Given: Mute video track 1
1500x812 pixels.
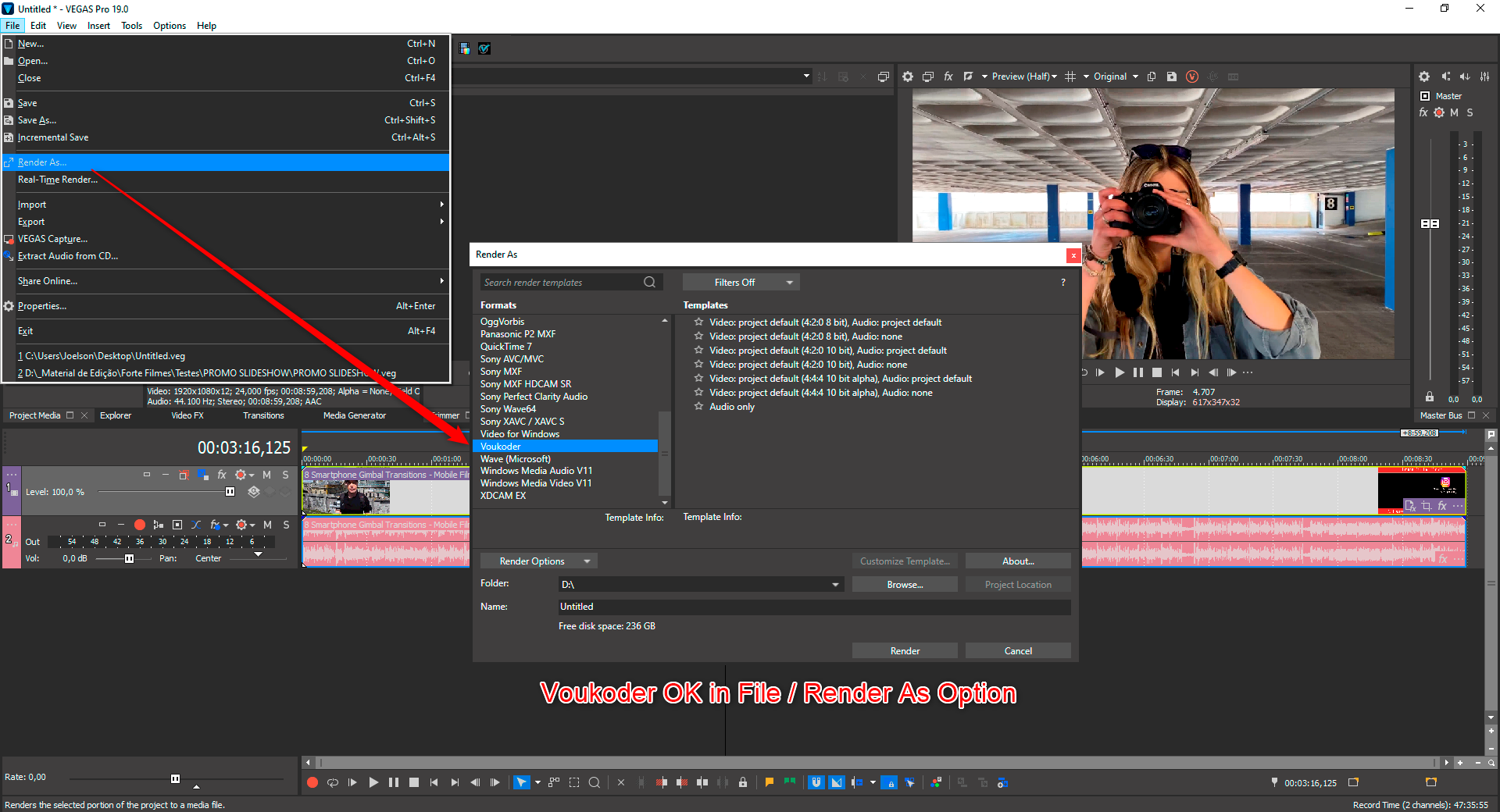Looking at the screenshot, I should pos(267,475).
